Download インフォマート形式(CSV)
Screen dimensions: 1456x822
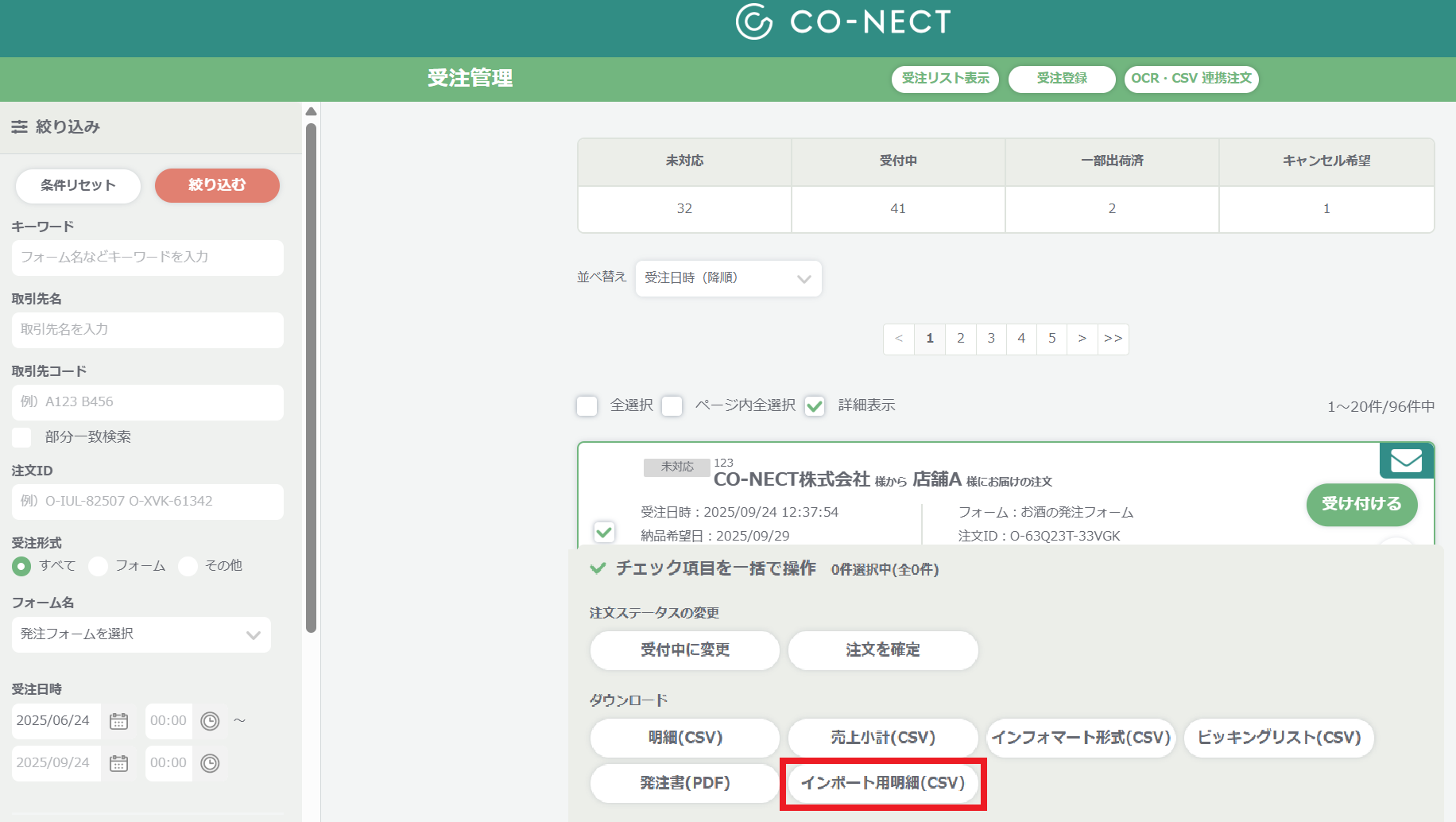coord(1081,738)
